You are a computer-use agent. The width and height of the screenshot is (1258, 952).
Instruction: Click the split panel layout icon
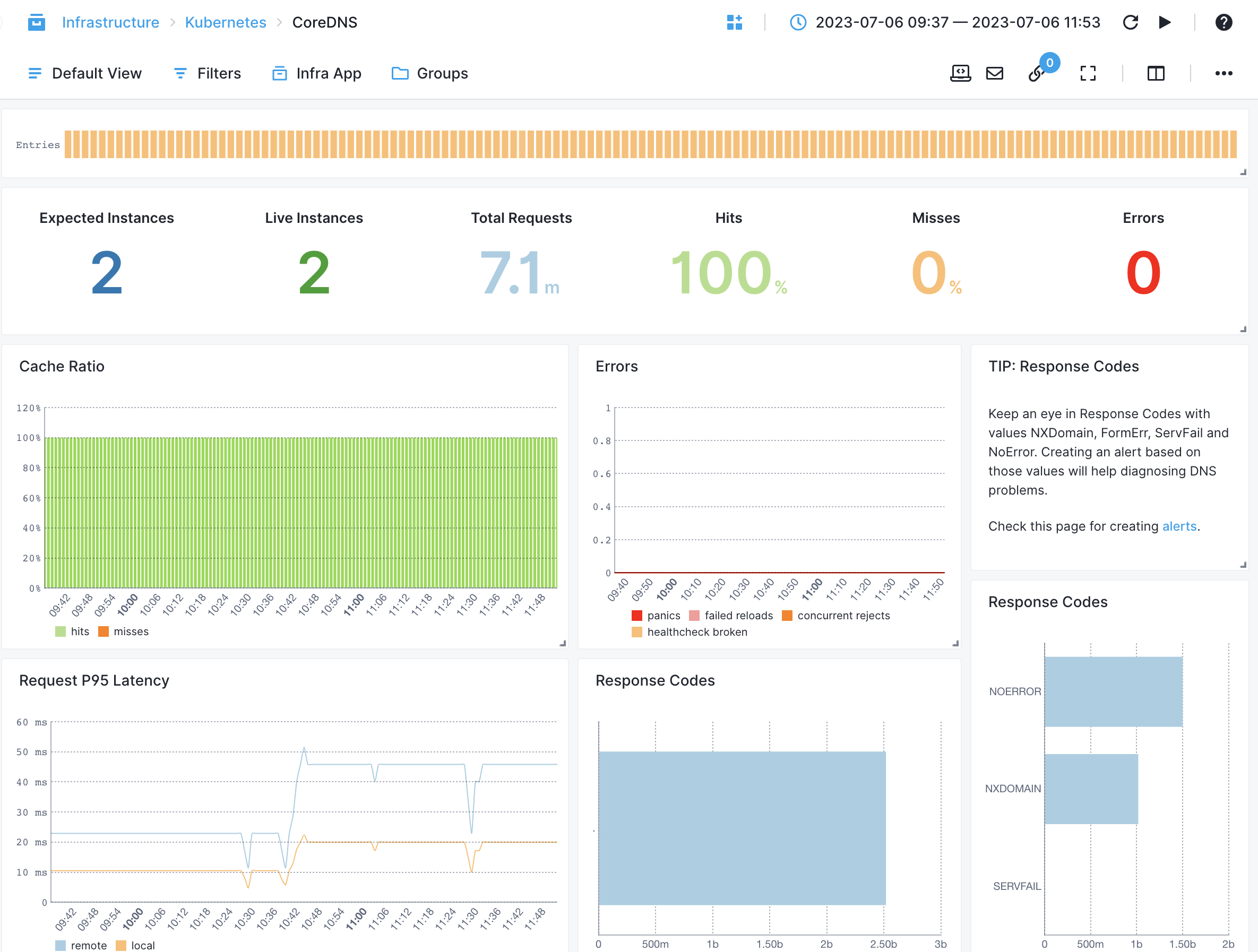click(x=1156, y=72)
